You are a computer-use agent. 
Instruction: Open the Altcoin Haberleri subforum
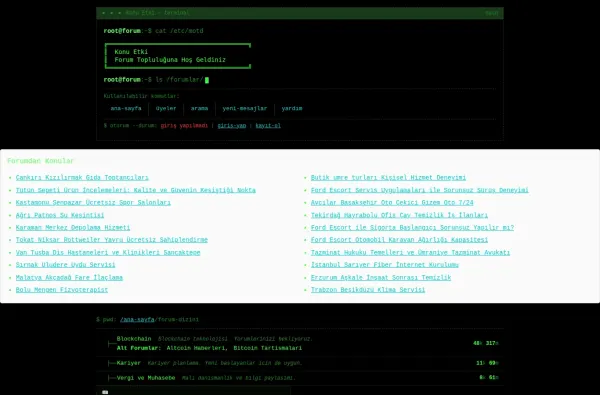tap(196, 348)
